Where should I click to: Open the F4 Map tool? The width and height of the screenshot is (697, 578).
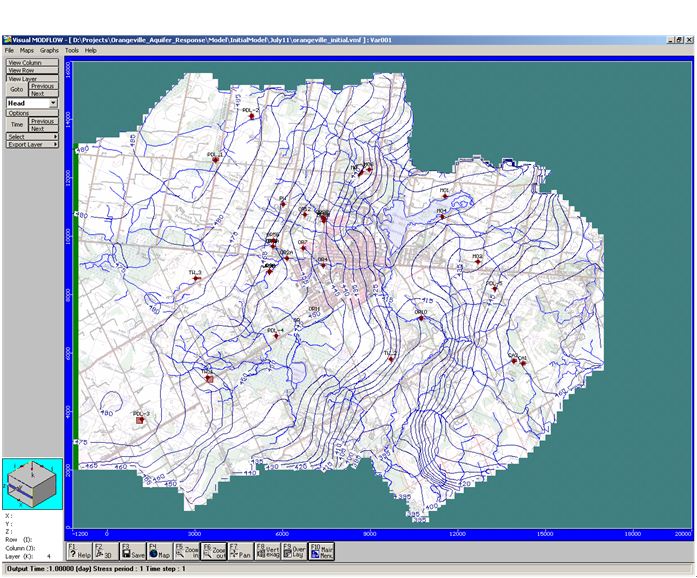(x=160, y=551)
